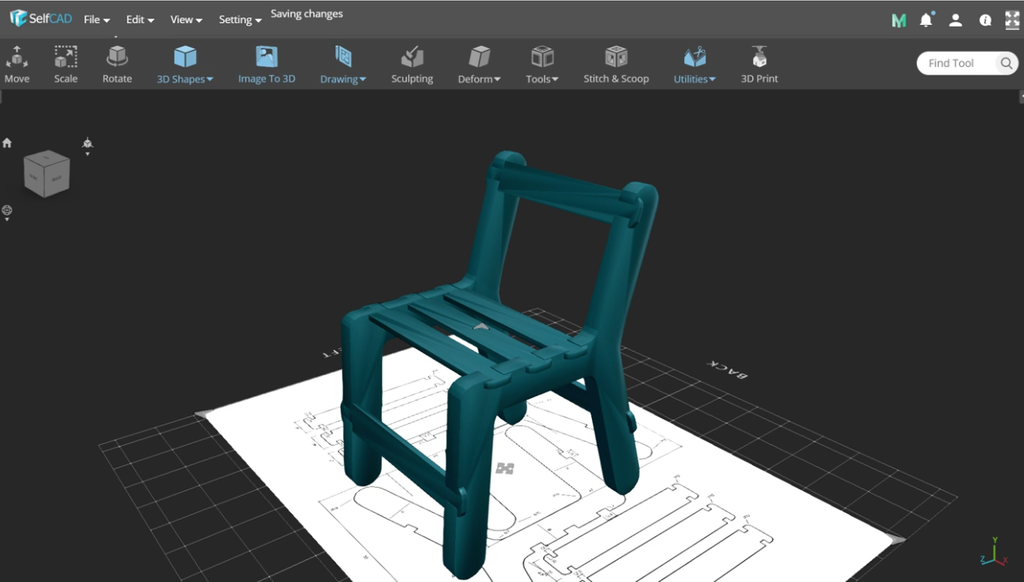
Task: Open the Utilities dropdown
Action: click(693, 62)
